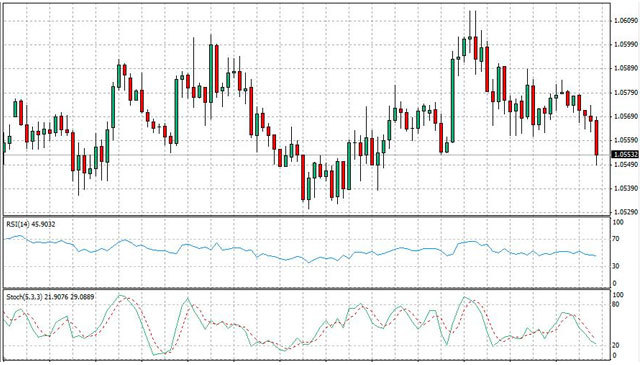Click the 1.05390 price axis label
The width and height of the screenshot is (640, 365).
tap(625, 188)
